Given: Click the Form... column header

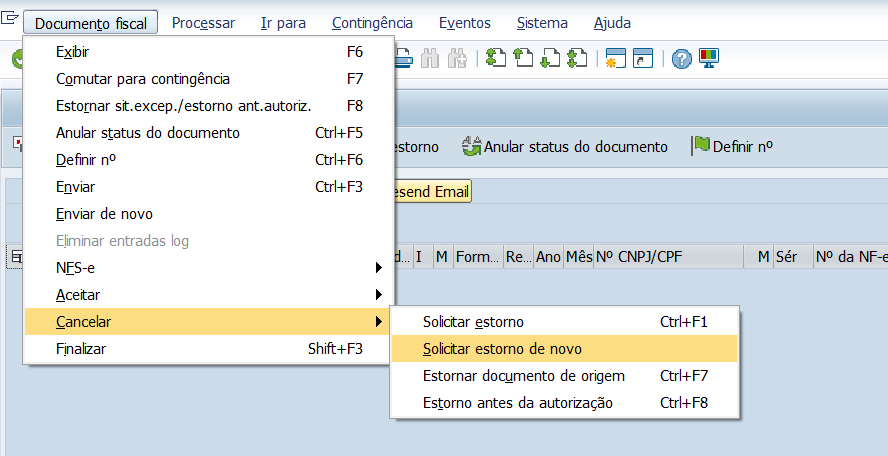Looking at the screenshot, I should 479,257.
